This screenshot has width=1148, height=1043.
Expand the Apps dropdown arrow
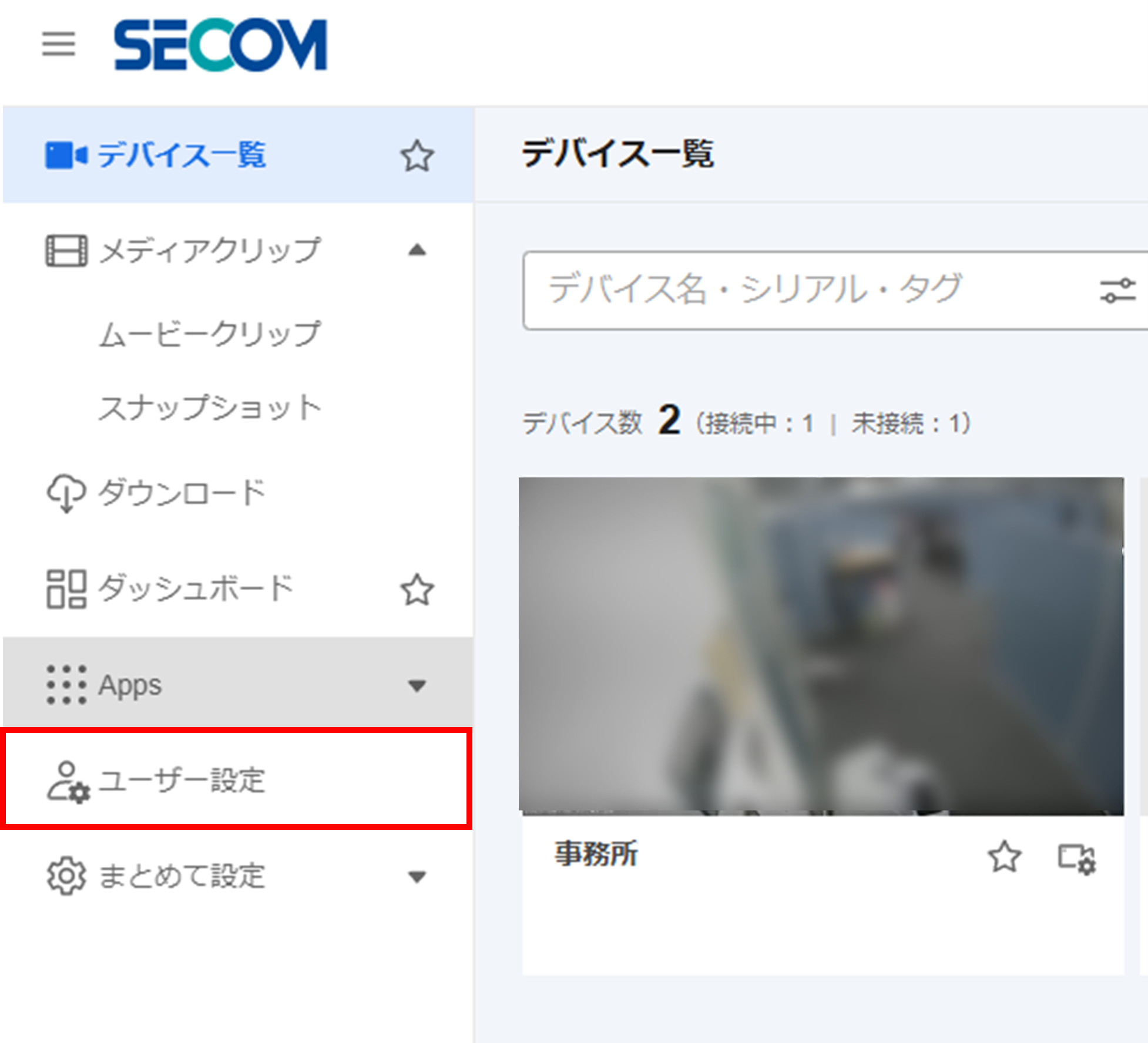tap(417, 685)
